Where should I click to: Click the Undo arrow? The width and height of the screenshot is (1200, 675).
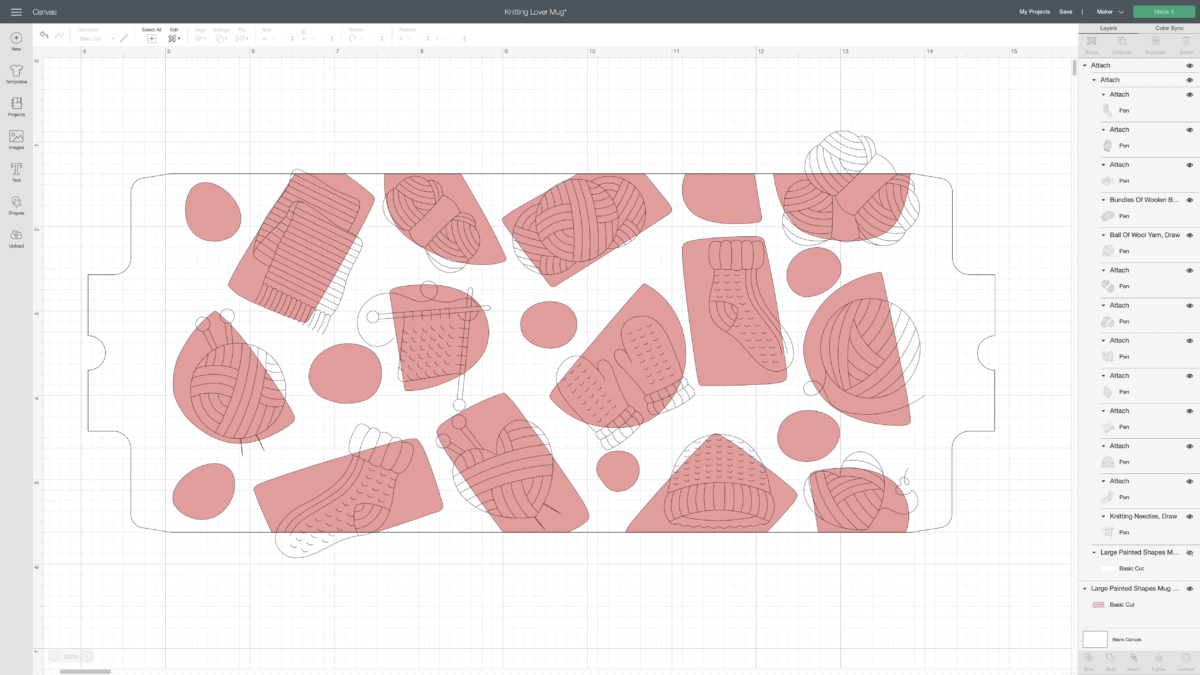pyautogui.click(x=44, y=35)
